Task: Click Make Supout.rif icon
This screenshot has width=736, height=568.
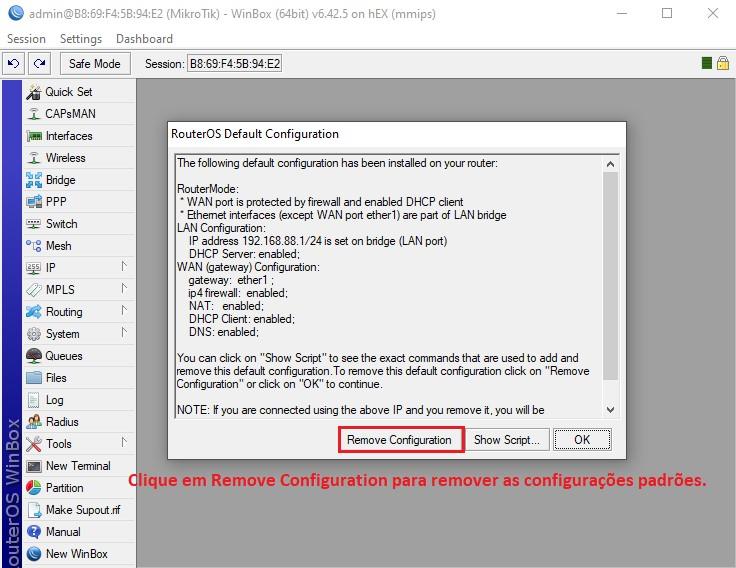Action: pos(34,510)
